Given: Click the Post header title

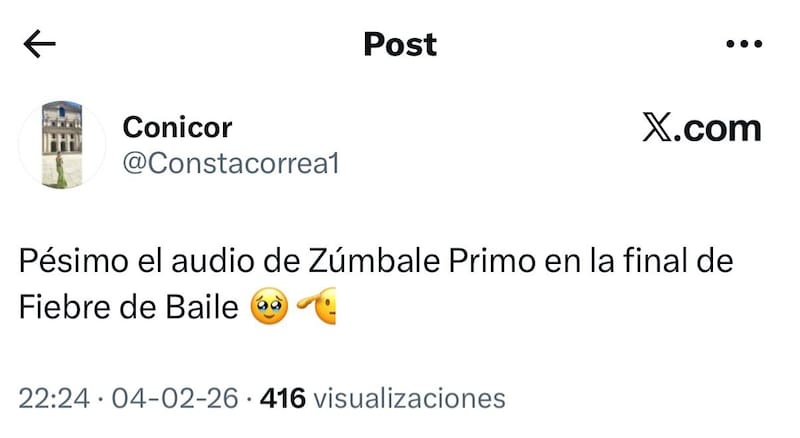Looking at the screenshot, I should point(400,44).
